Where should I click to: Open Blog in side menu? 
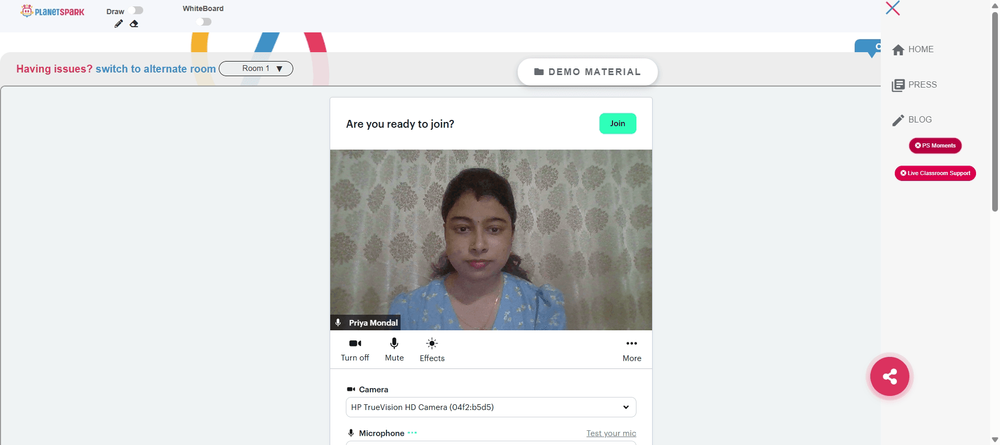coord(912,120)
